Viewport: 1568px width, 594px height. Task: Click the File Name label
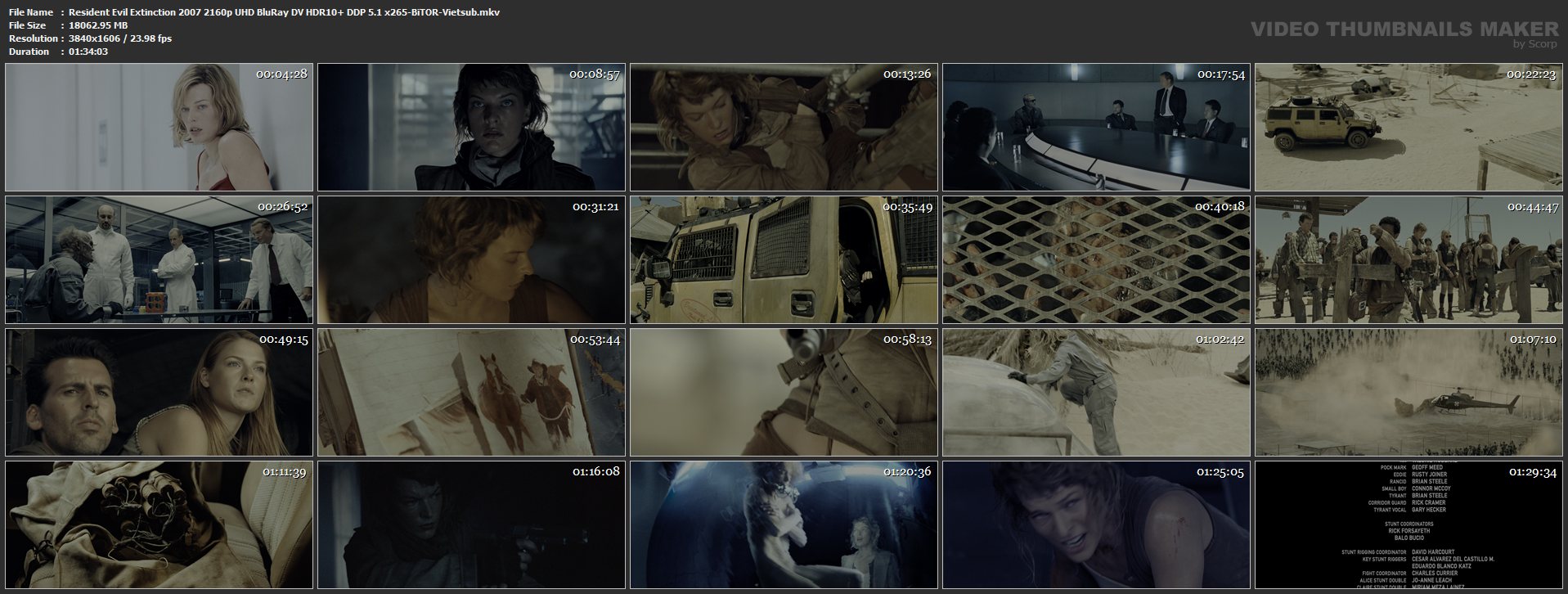click(x=31, y=12)
